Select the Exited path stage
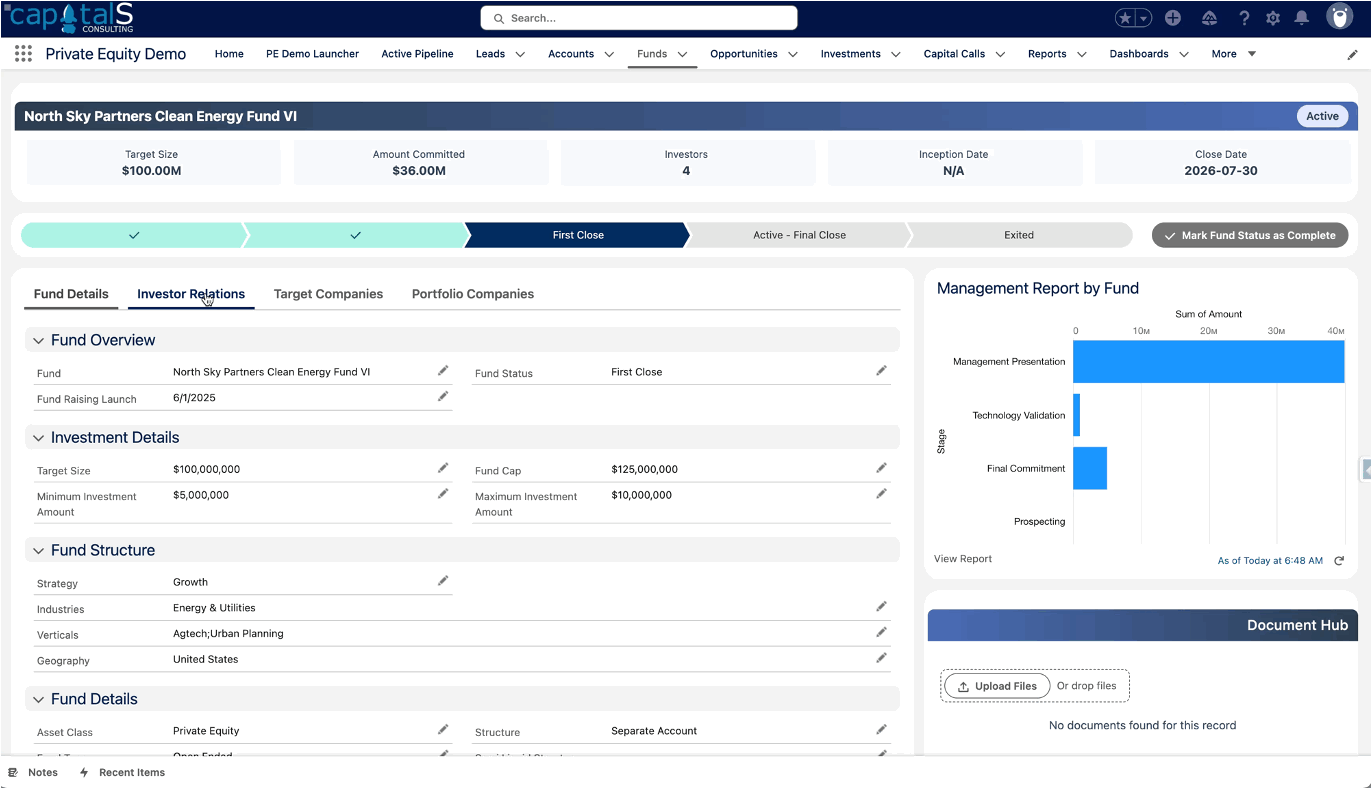The height and width of the screenshot is (788, 1372). tap(1019, 235)
